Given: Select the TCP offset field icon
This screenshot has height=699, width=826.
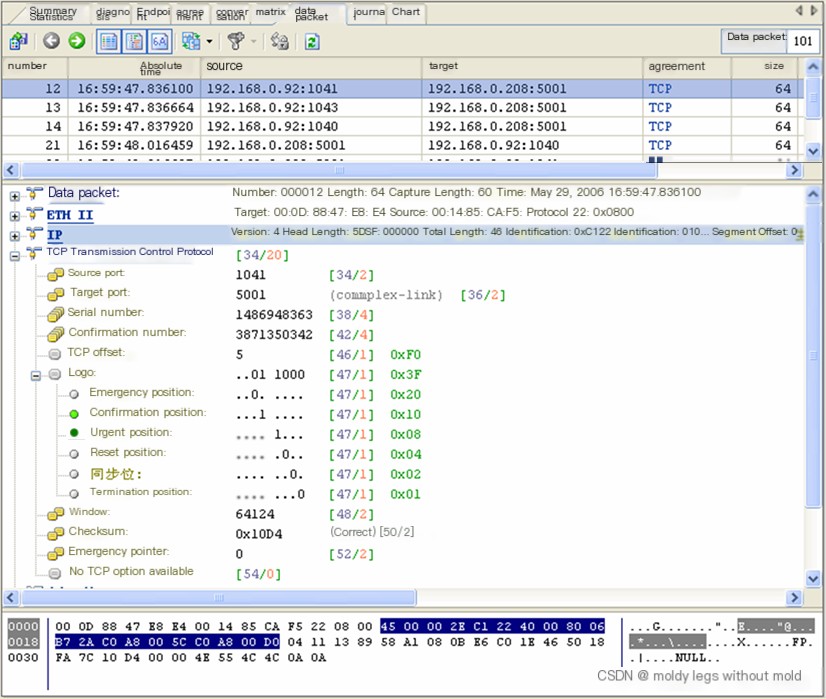Looking at the screenshot, I should pos(55,354).
